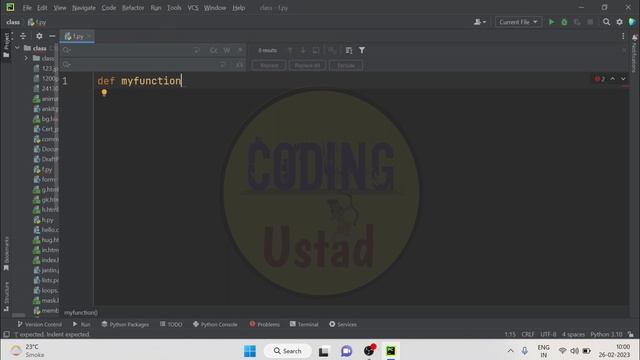This screenshot has height=360, width=640.
Task: Open the Bookmarks side tab
Action: 6,253
